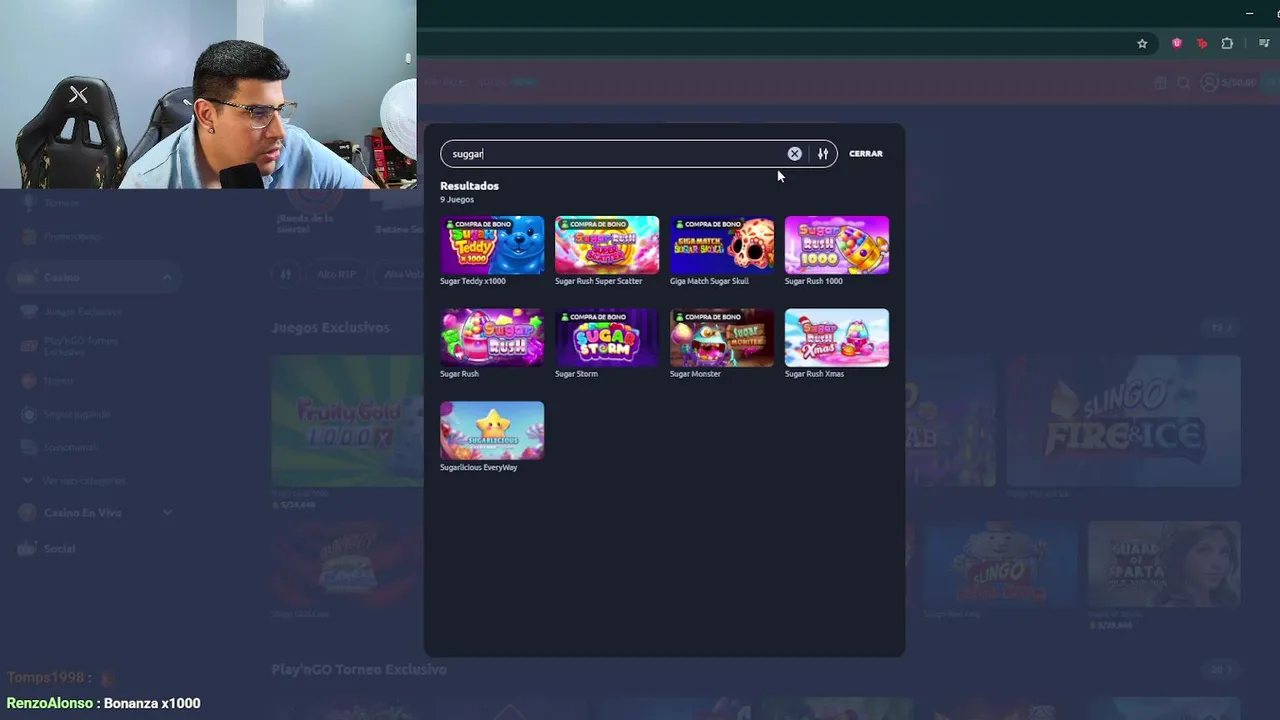Click the 'Sugar Rush' title text under second row
Image resolution: width=1280 pixels, height=720 pixels.
(459, 374)
